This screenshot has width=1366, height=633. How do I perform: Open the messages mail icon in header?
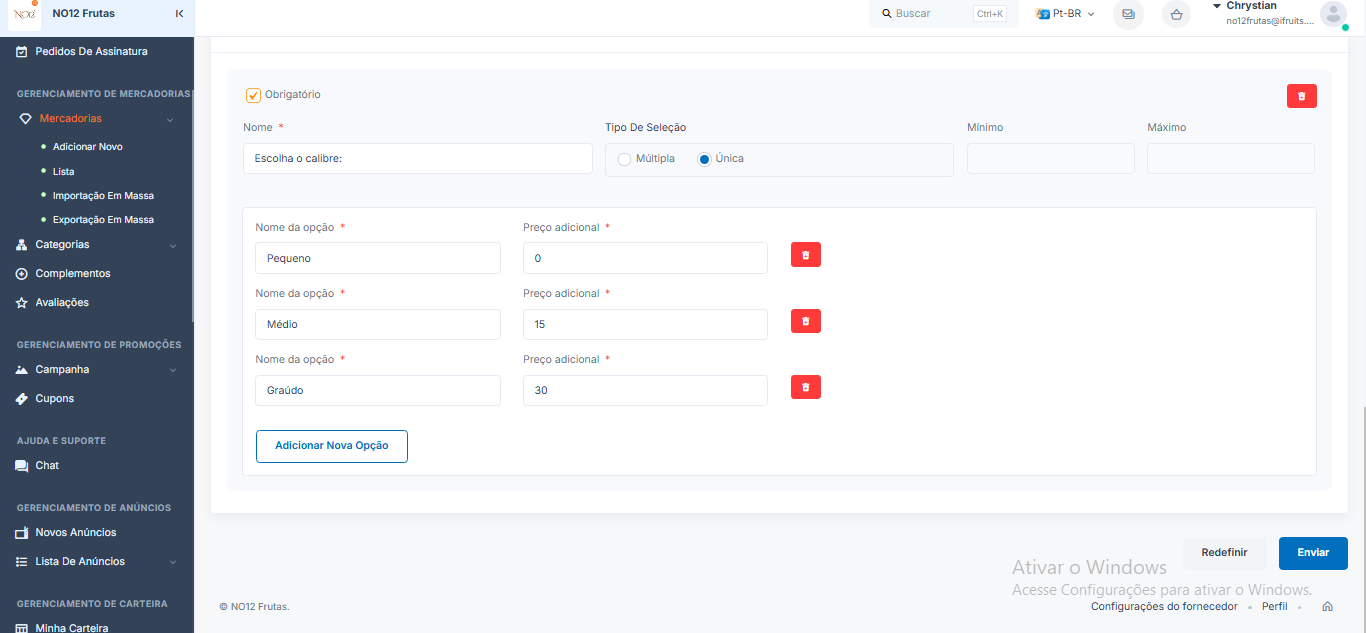[1128, 14]
